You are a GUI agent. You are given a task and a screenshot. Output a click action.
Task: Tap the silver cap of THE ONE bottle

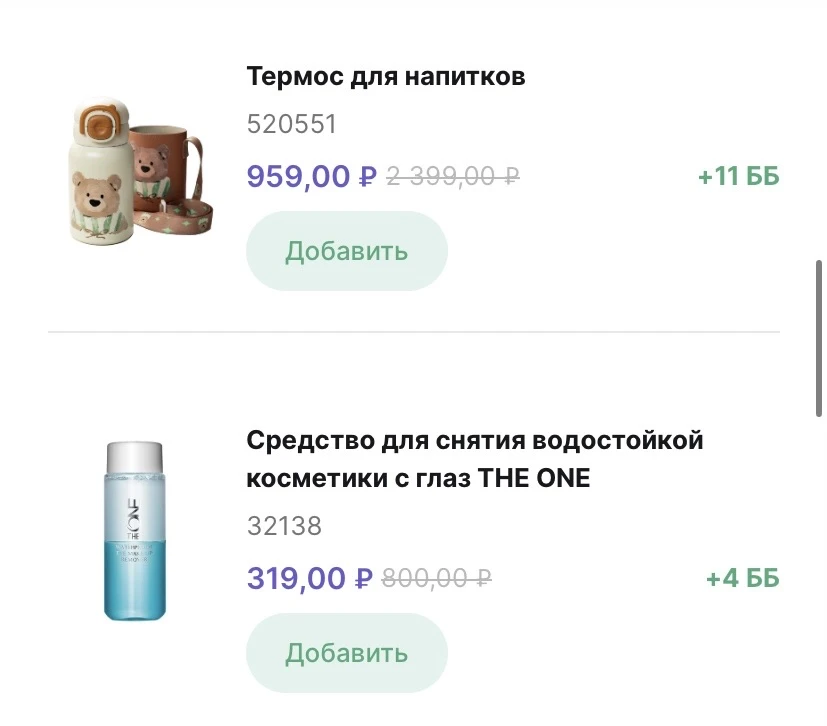(x=135, y=456)
